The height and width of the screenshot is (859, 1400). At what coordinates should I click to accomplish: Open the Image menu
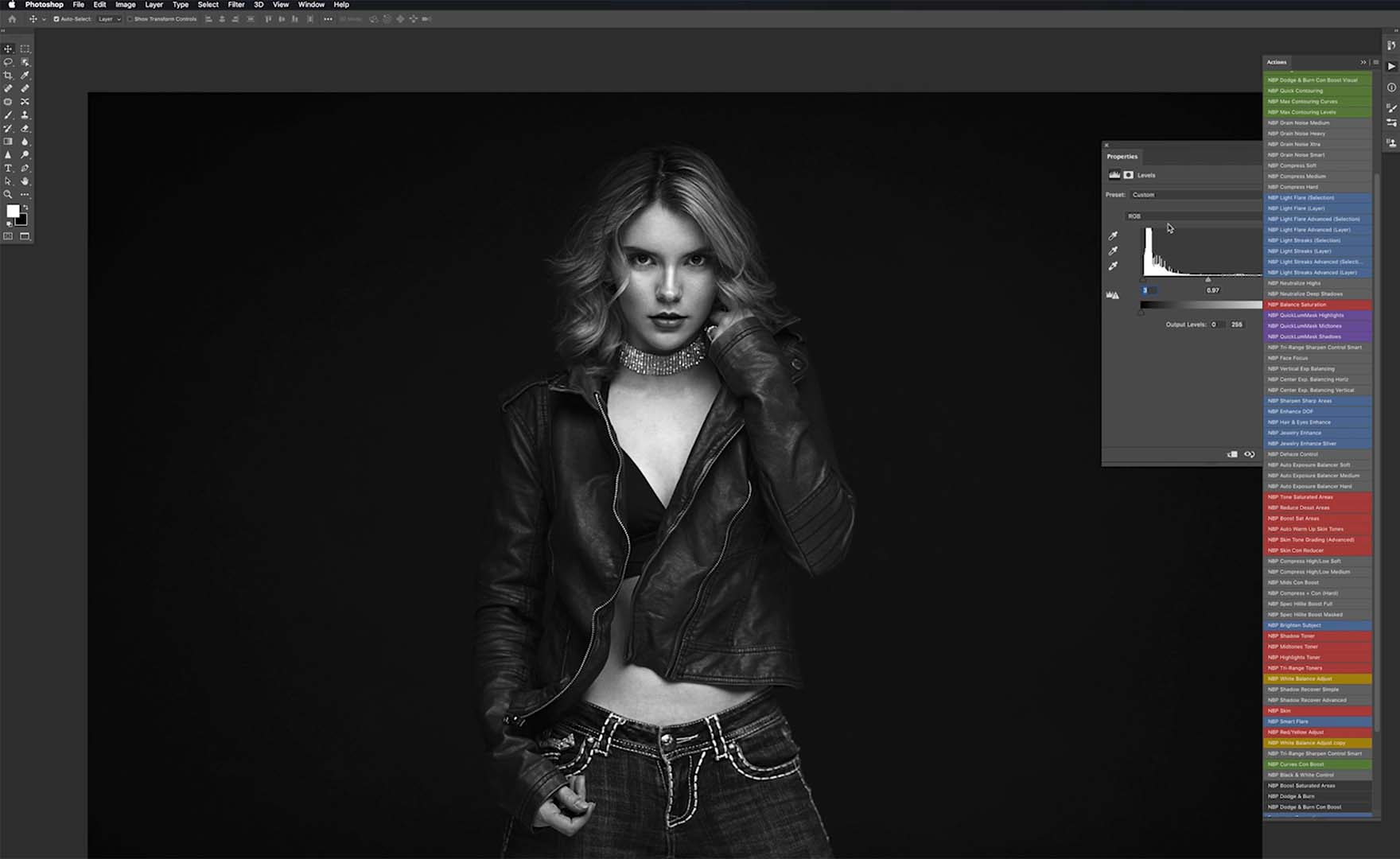click(x=125, y=5)
